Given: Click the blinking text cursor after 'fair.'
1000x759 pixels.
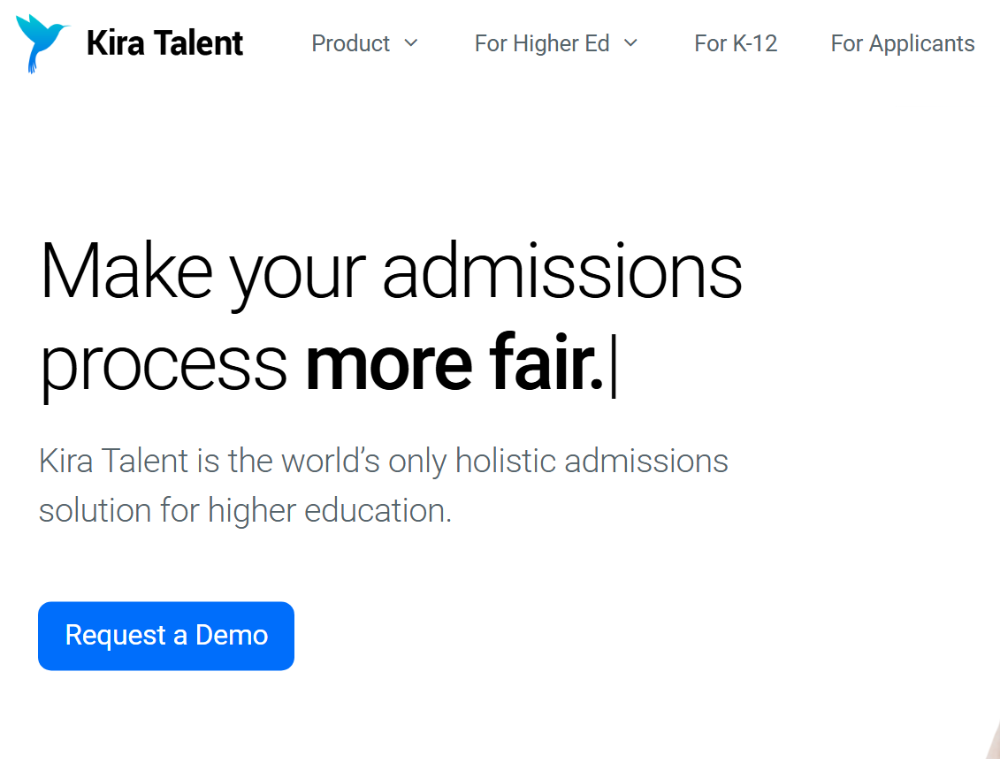Looking at the screenshot, I should [614, 366].
